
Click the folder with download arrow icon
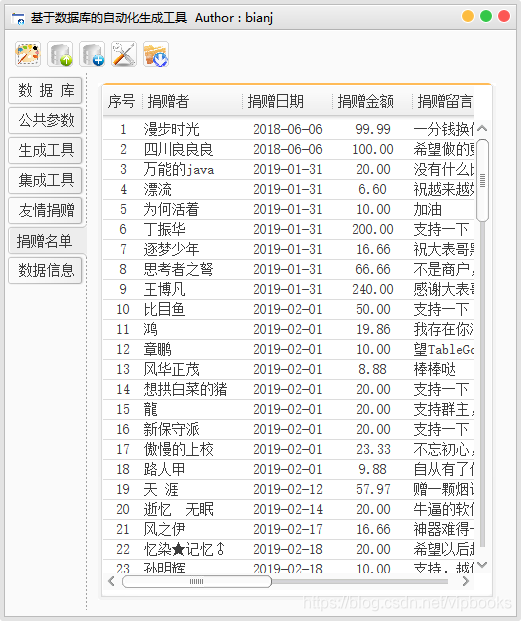point(156,54)
